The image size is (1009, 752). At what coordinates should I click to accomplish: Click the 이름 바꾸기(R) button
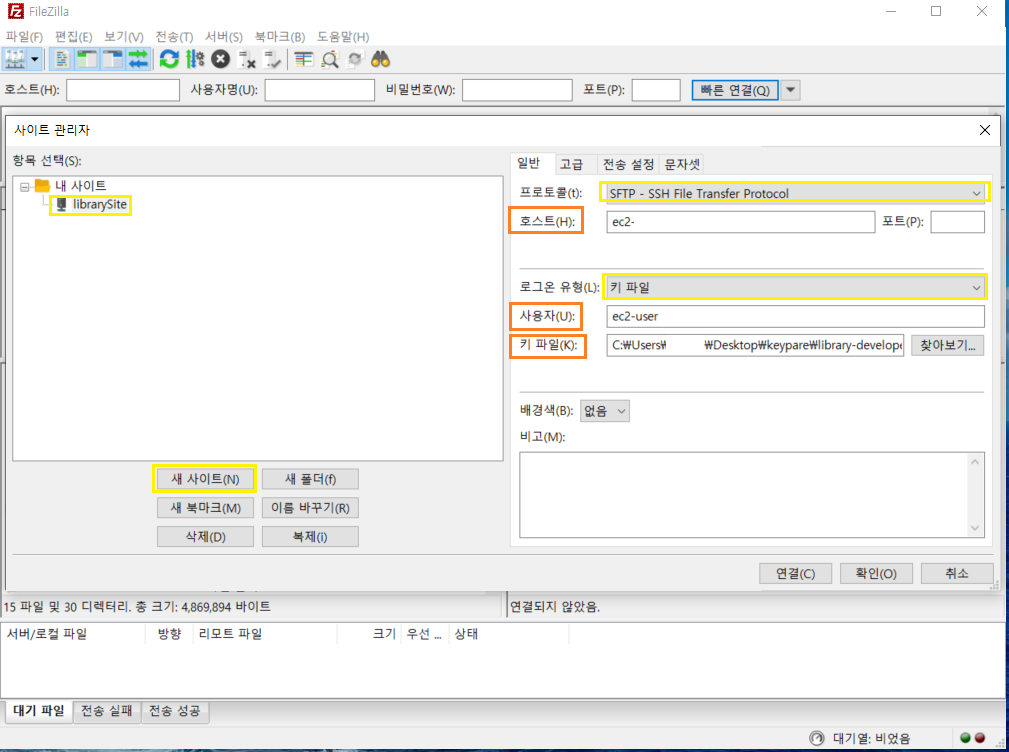click(x=310, y=508)
